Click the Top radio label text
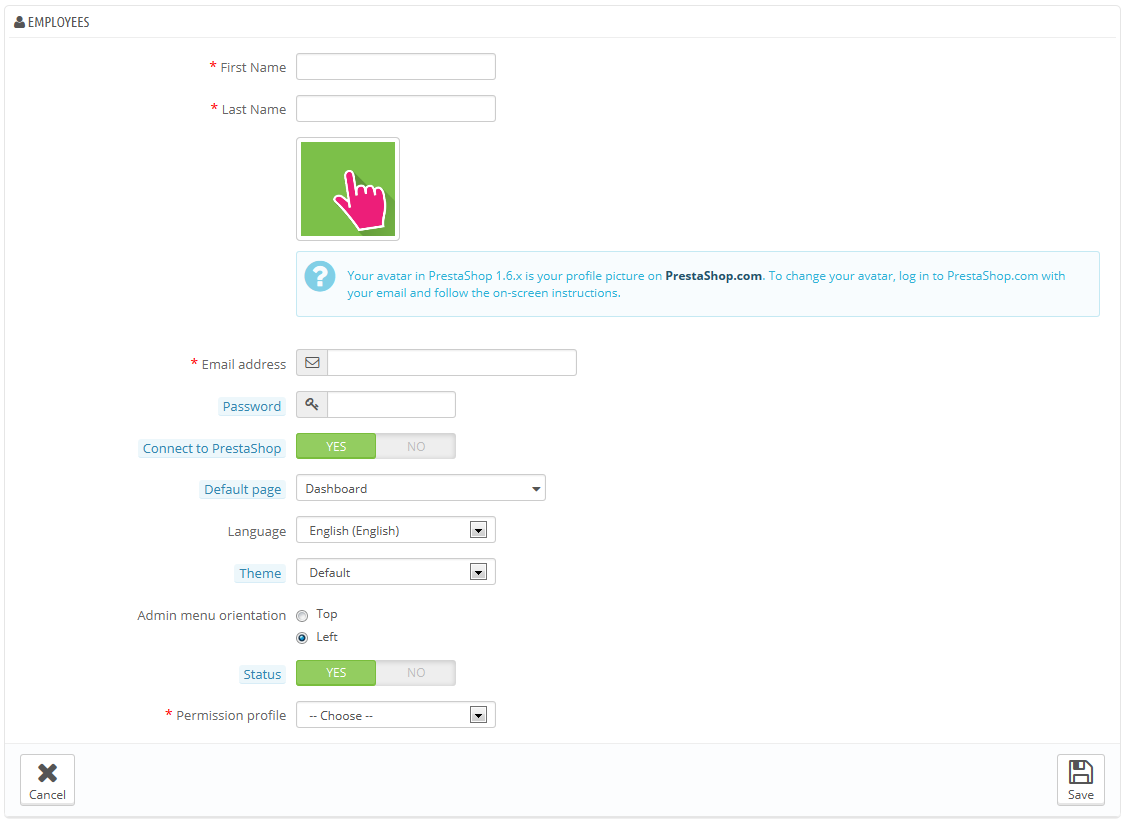This screenshot has width=1127, height=824. (326, 614)
